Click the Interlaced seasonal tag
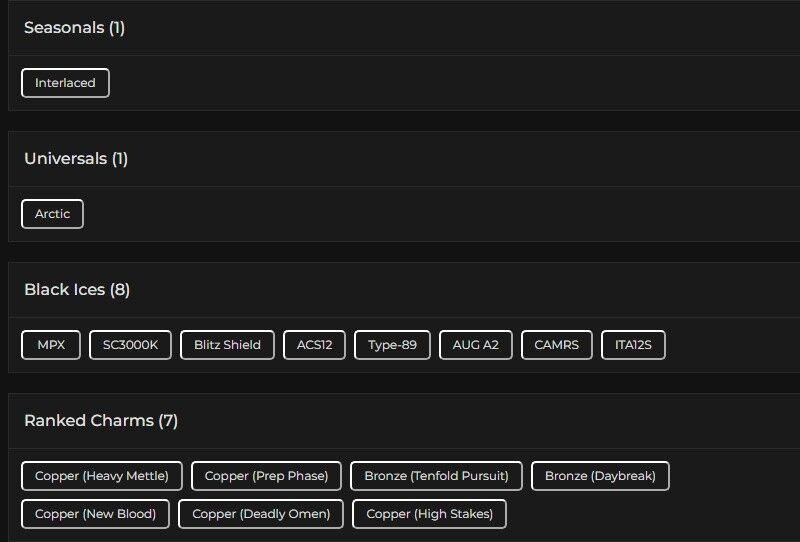800x542 pixels. (65, 83)
